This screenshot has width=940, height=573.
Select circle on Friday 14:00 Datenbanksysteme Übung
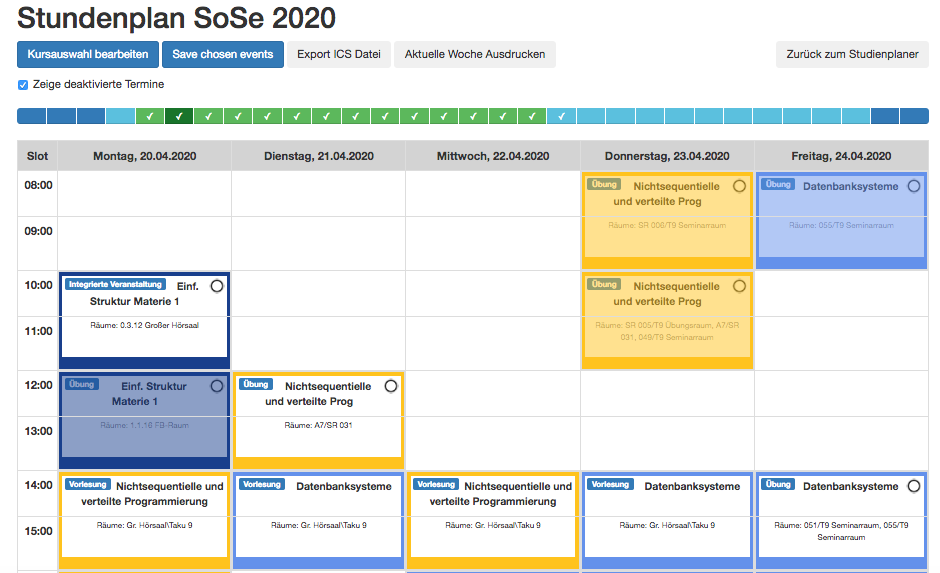(914, 486)
